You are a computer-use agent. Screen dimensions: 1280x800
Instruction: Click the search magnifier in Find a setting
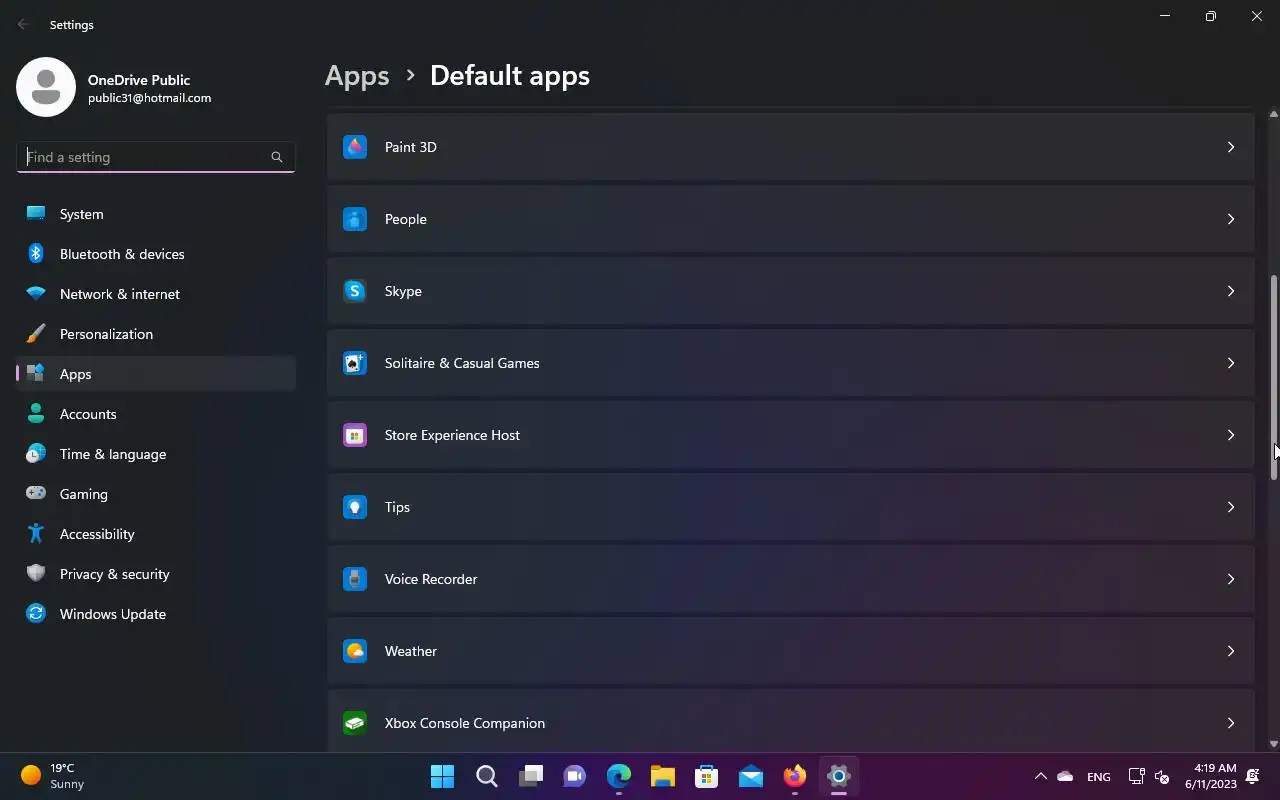(x=277, y=157)
